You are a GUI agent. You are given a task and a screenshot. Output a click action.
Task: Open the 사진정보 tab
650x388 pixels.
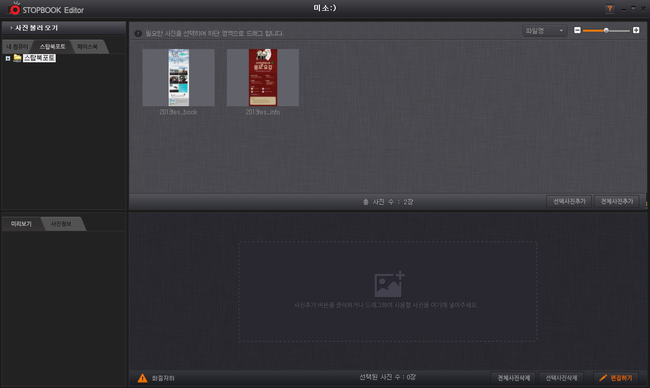click(61, 224)
